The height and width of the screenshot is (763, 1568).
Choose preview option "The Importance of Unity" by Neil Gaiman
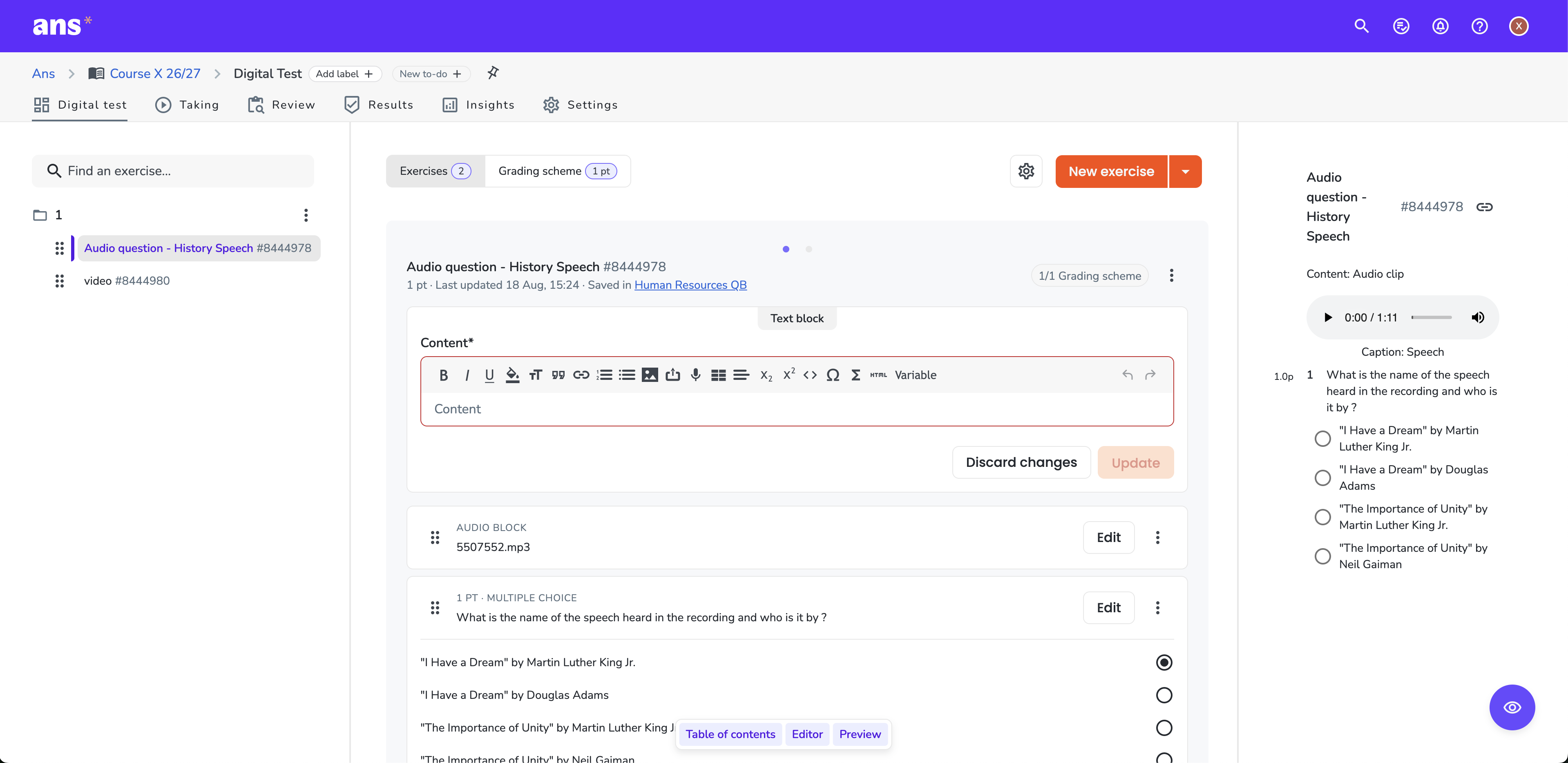(1323, 556)
